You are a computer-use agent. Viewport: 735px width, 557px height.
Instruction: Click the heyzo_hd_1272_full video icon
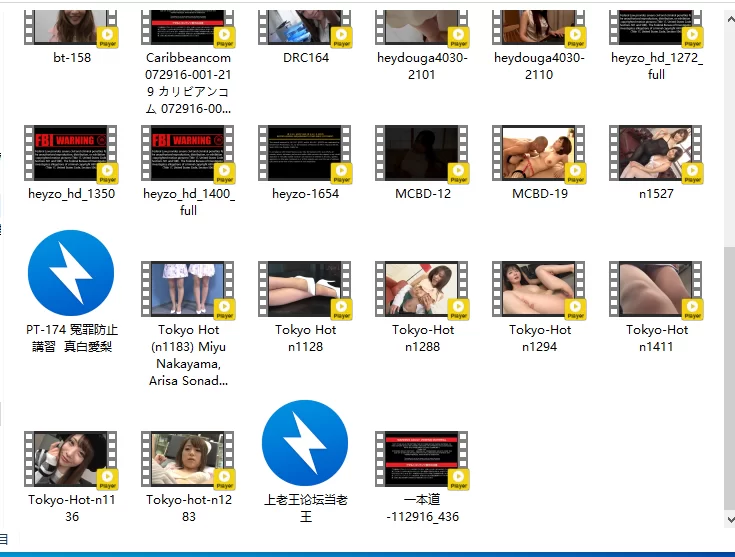pyautogui.click(x=656, y=28)
